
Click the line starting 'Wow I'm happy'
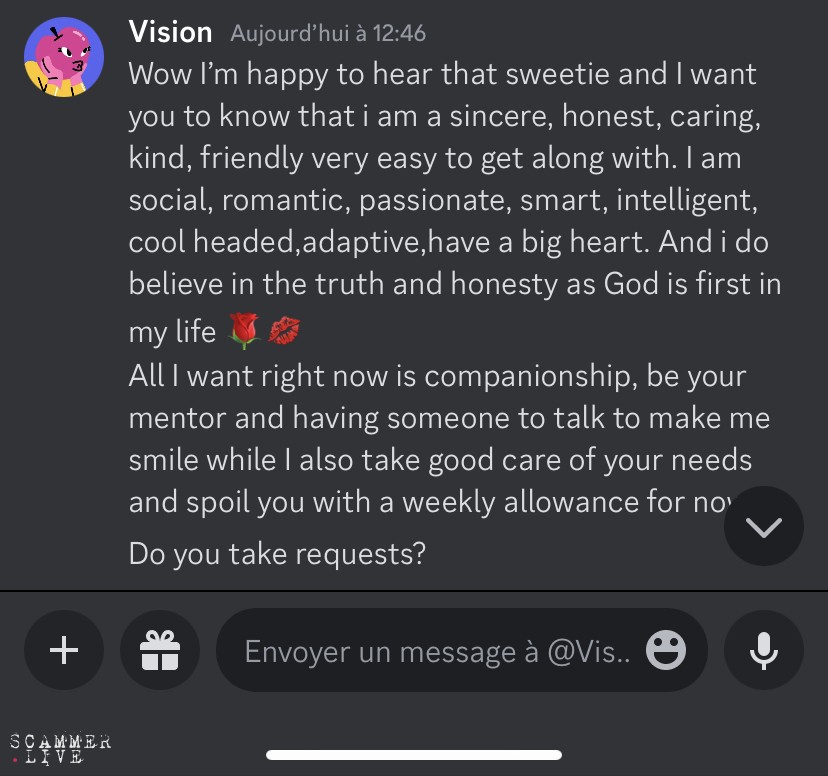(442, 74)
